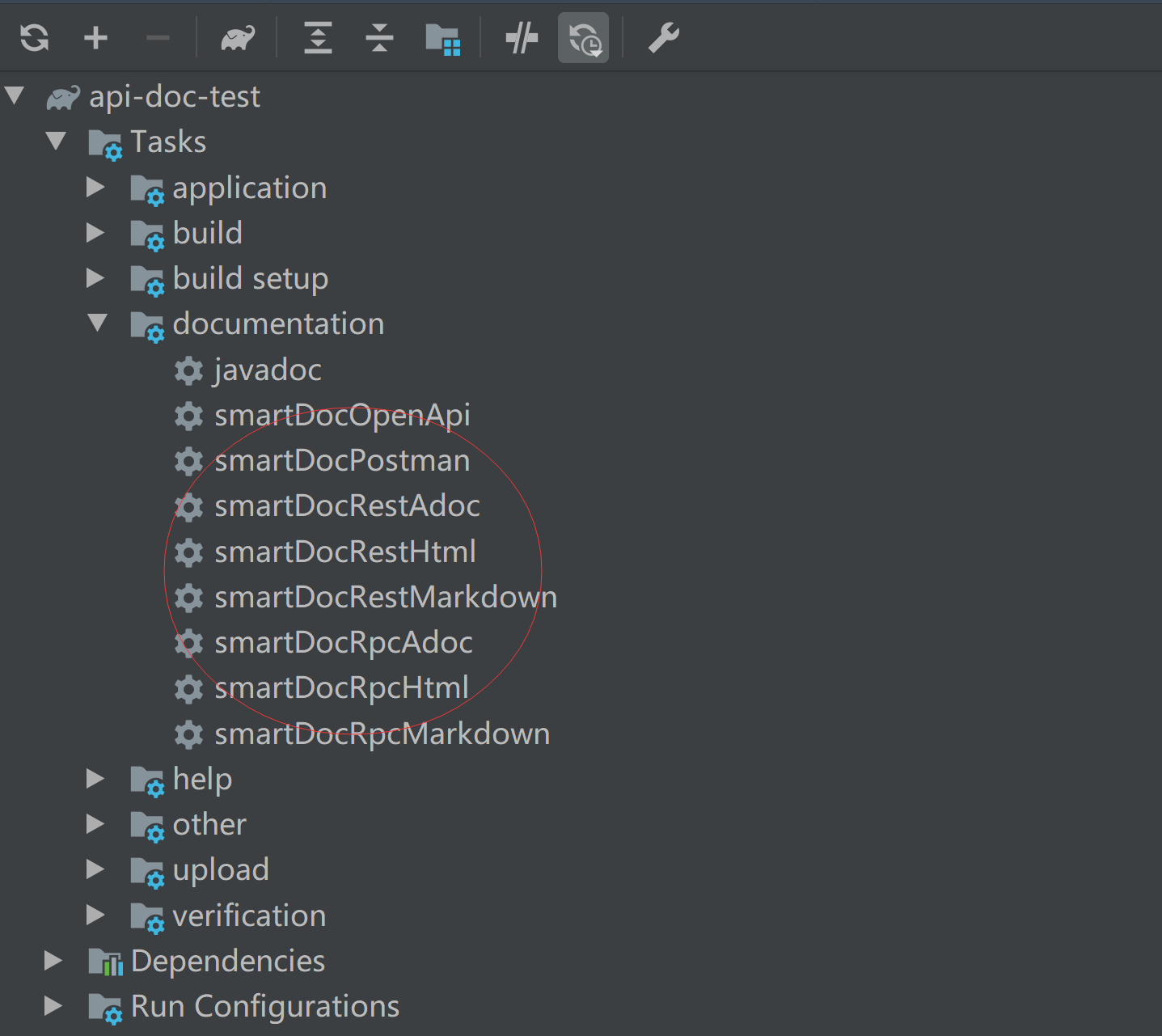The height and width of the screenshot is (1036, 1162).
Task: Click the application folder icon
Action: (147, 191)
